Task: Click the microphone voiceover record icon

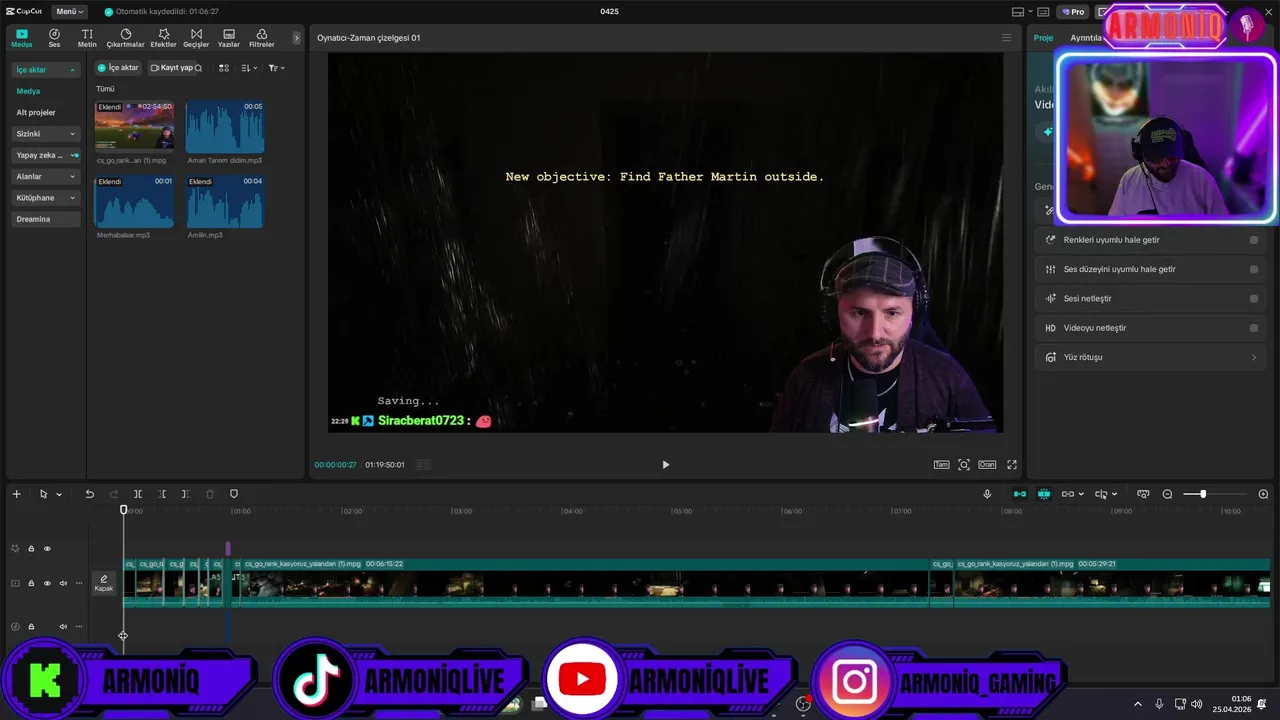Action: (x=987, y=494)
